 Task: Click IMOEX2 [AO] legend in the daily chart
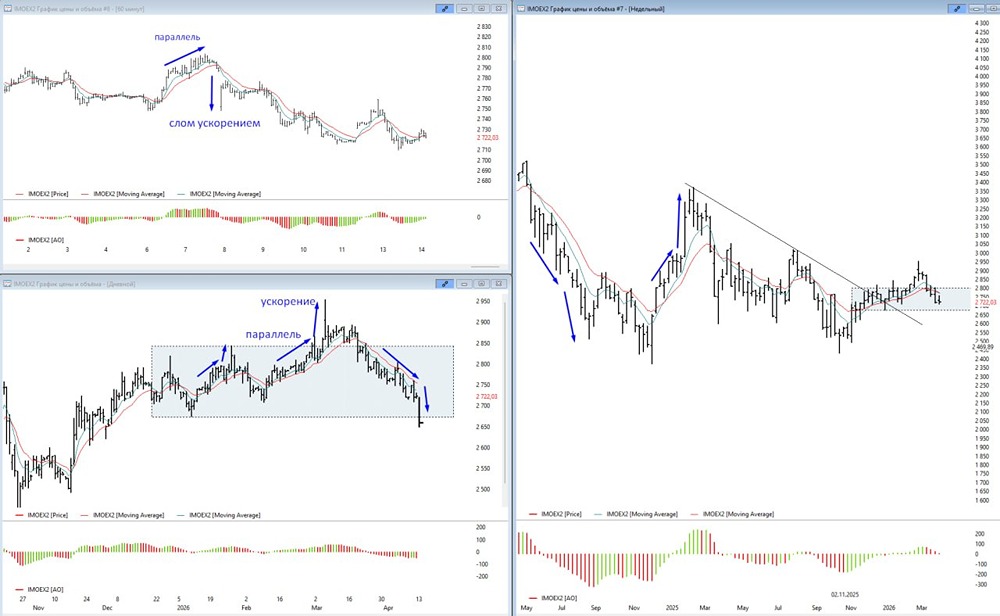pos(40,590)
